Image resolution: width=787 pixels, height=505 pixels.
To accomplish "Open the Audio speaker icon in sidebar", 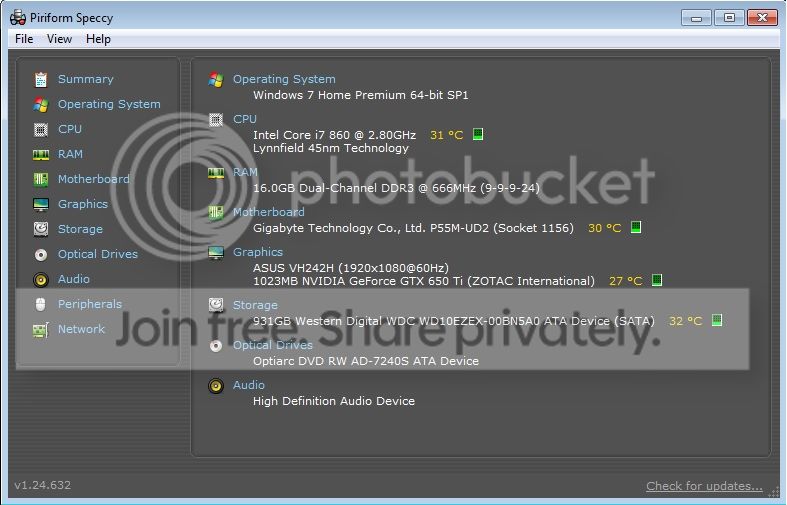I will click(41, 279).
